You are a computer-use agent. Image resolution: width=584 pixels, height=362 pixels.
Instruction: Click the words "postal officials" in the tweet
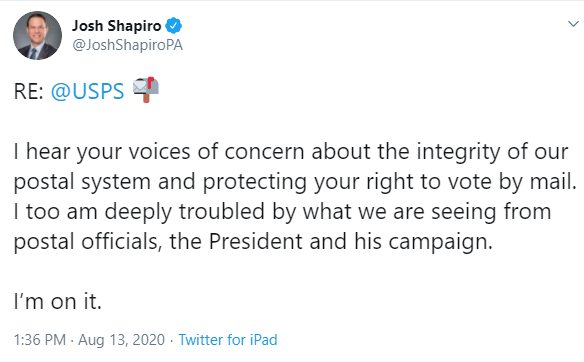pos(85,241)
